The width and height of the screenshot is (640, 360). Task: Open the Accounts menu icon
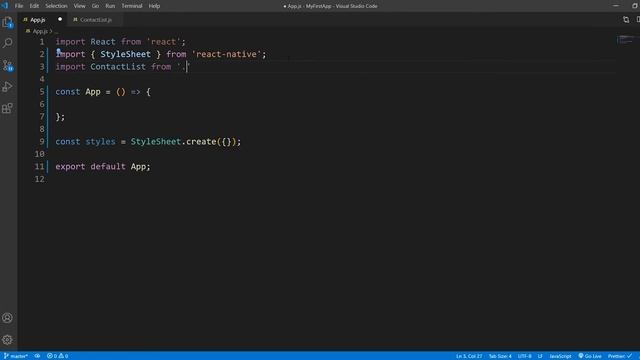click(7, 318)
